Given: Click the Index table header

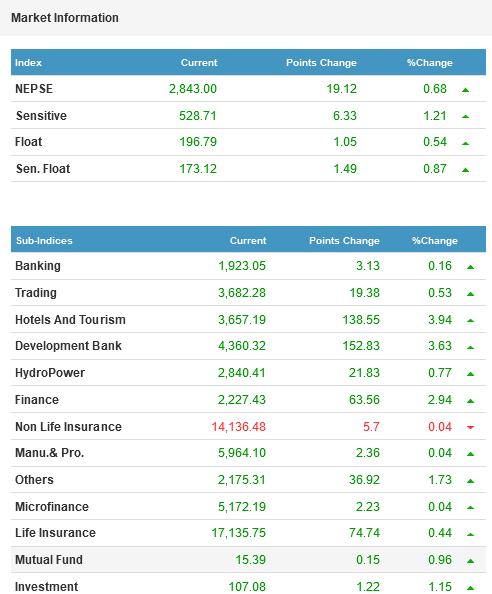Looking at the screenshot, I should click(x=28, y=63).
